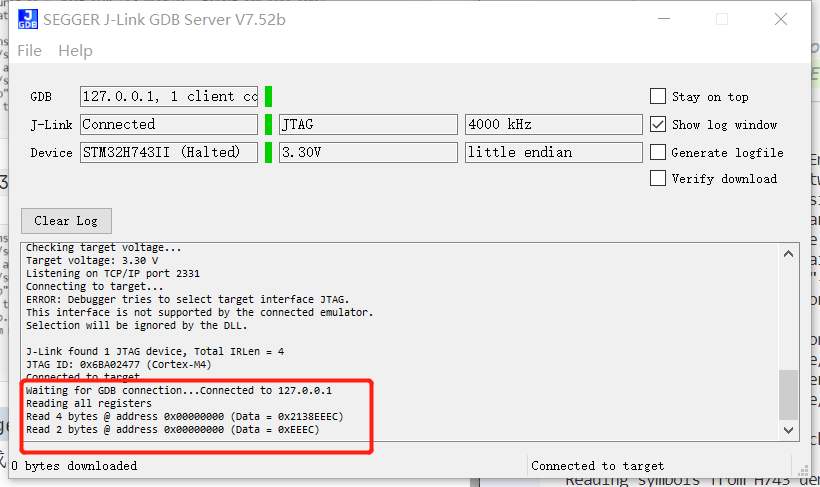This screenshot has width=820, height=487.
Task: Click the log scrollbar thumb
Action: pyautogui.click(x=789, y=395)
